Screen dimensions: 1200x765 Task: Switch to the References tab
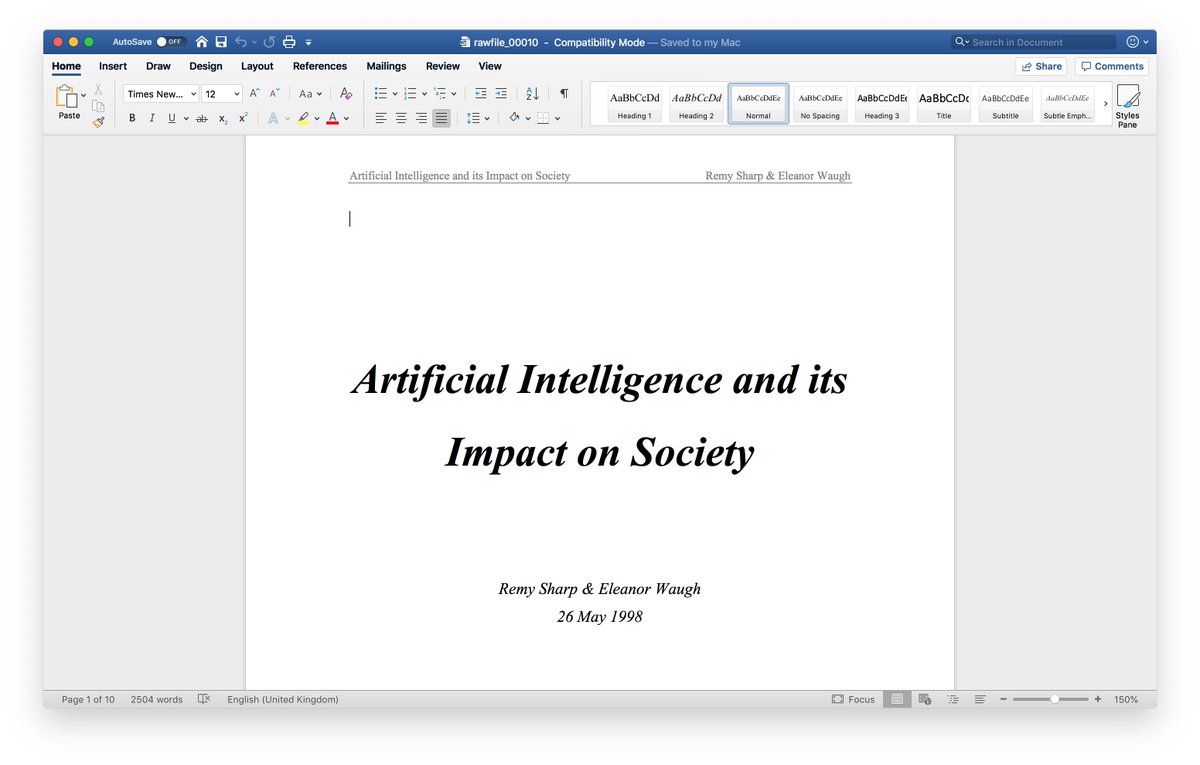tap(319, 66)
